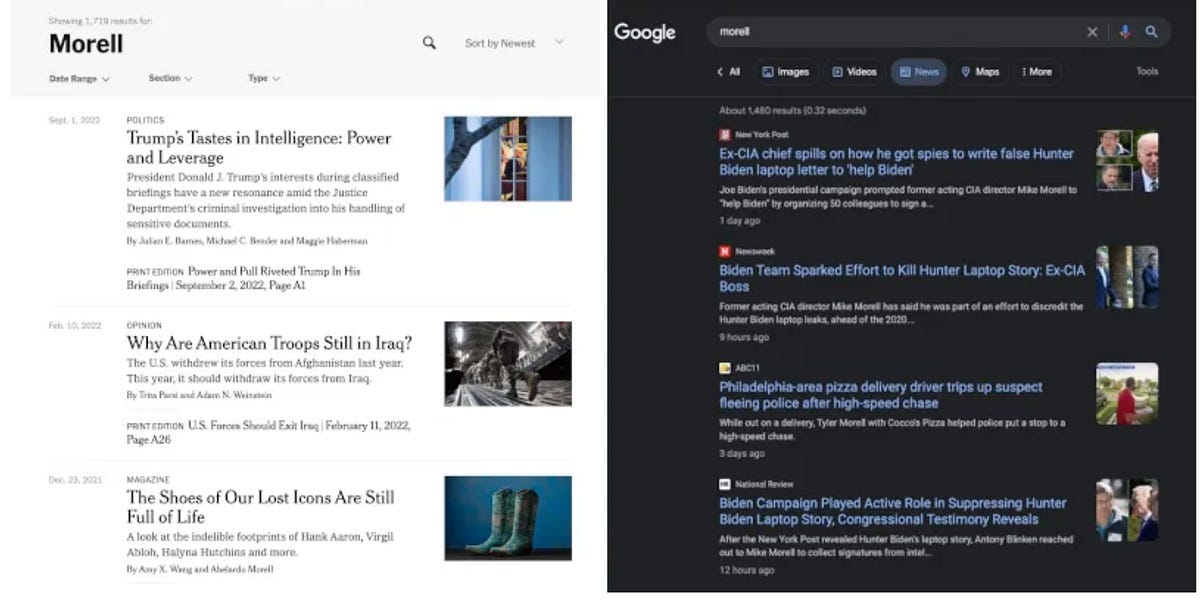Open ABC11 Philadelphia pizza delivery driver result

(881, 395)
